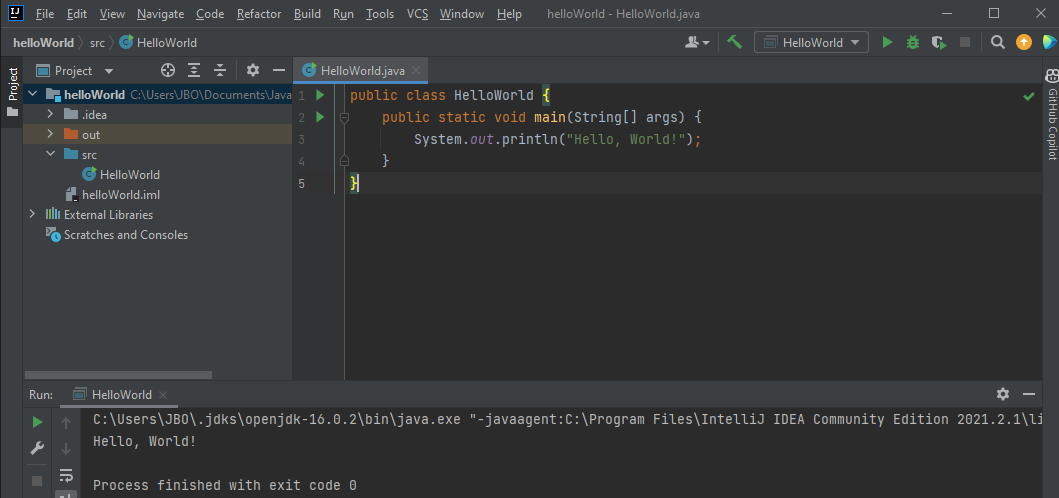Click Project panel horizontal scrollbar
1059x498 pixels.
click(x=118, y=375)
